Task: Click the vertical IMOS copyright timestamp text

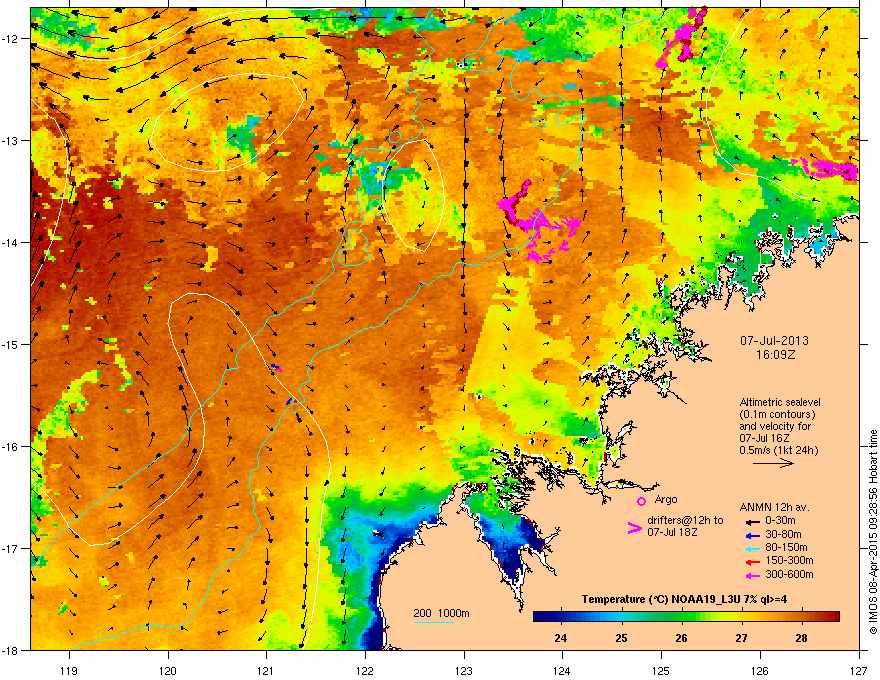Action: tap(873, 532)
